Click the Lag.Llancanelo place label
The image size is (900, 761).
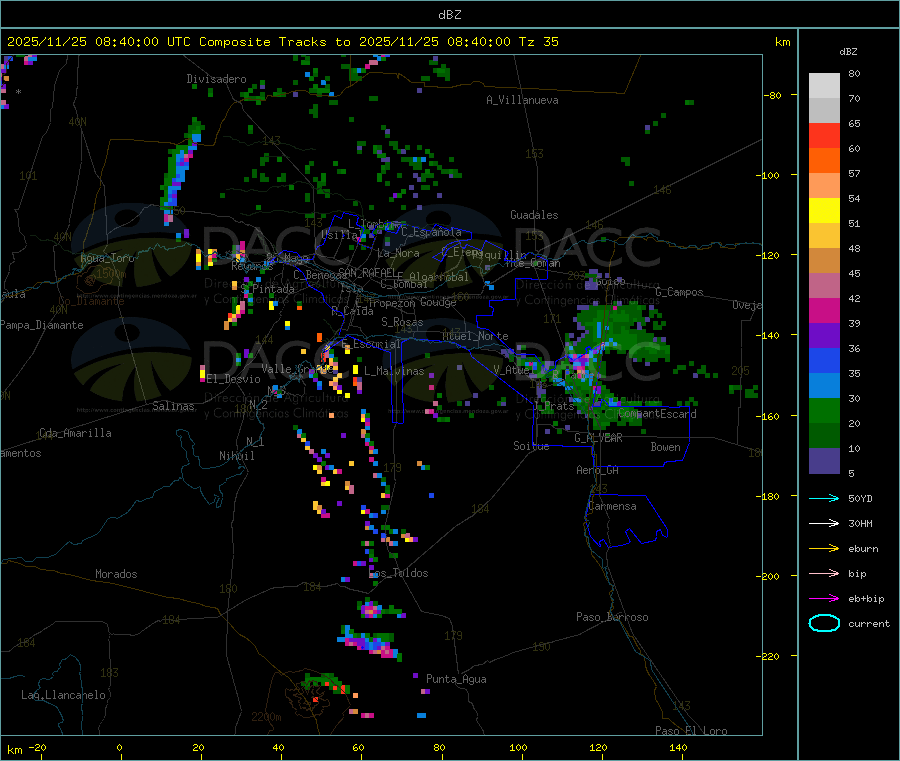click(x=63, y=695)
